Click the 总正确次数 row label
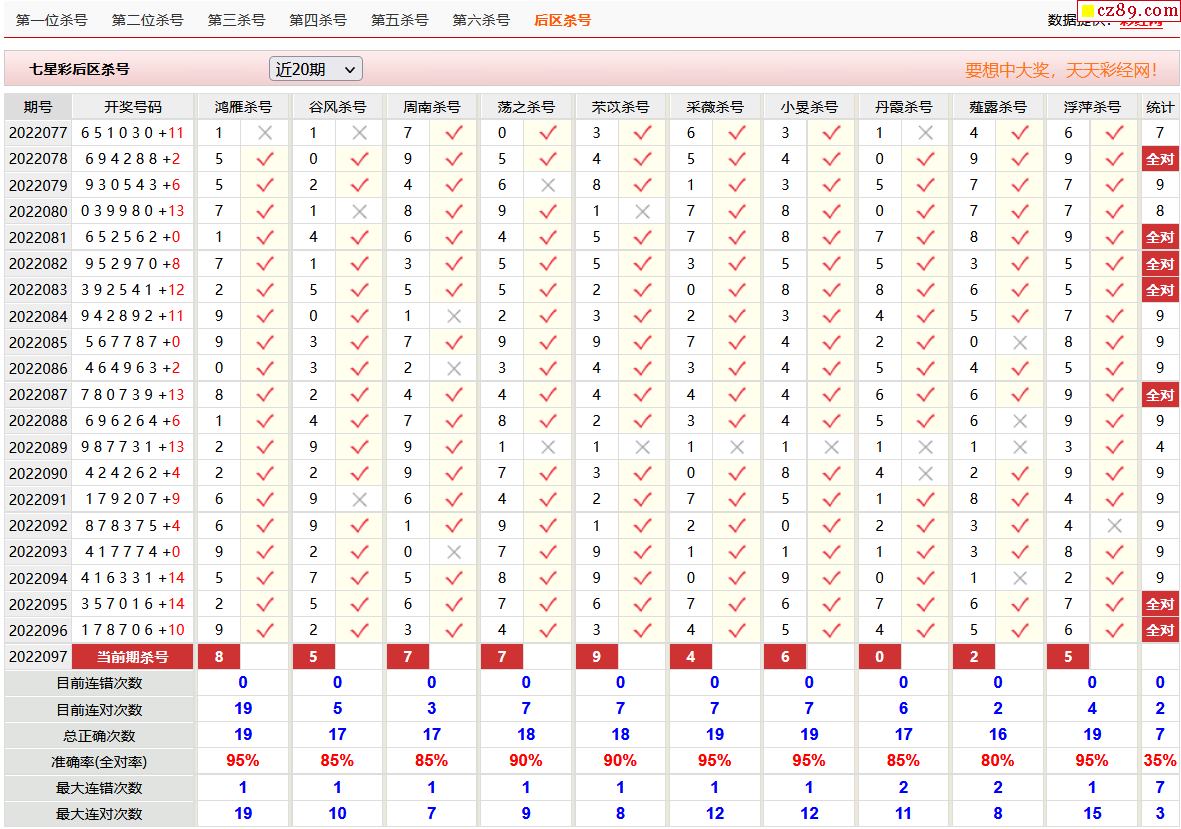The image size is (1181, 829). pos(99,736)
